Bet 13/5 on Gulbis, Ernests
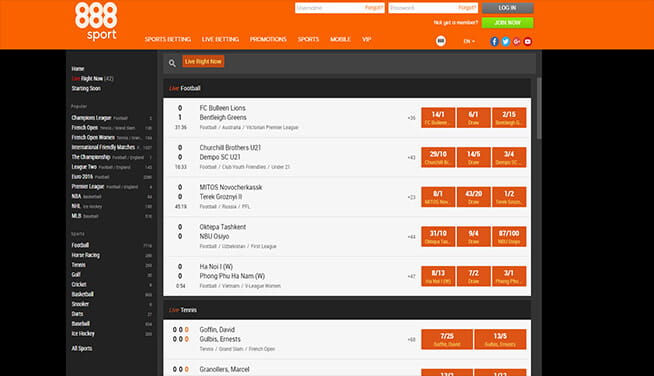 (500, 339)
